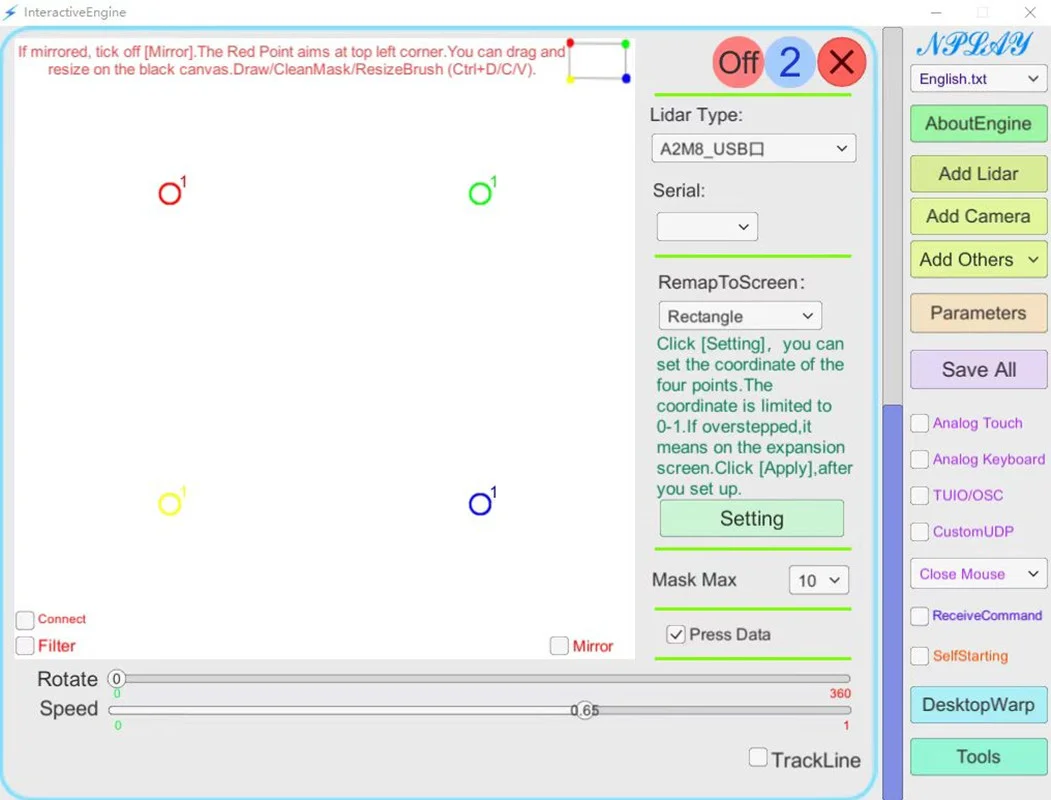The image size is (1051, 800).
Task: Click the Speed slider handle
Action: [584, 710]
